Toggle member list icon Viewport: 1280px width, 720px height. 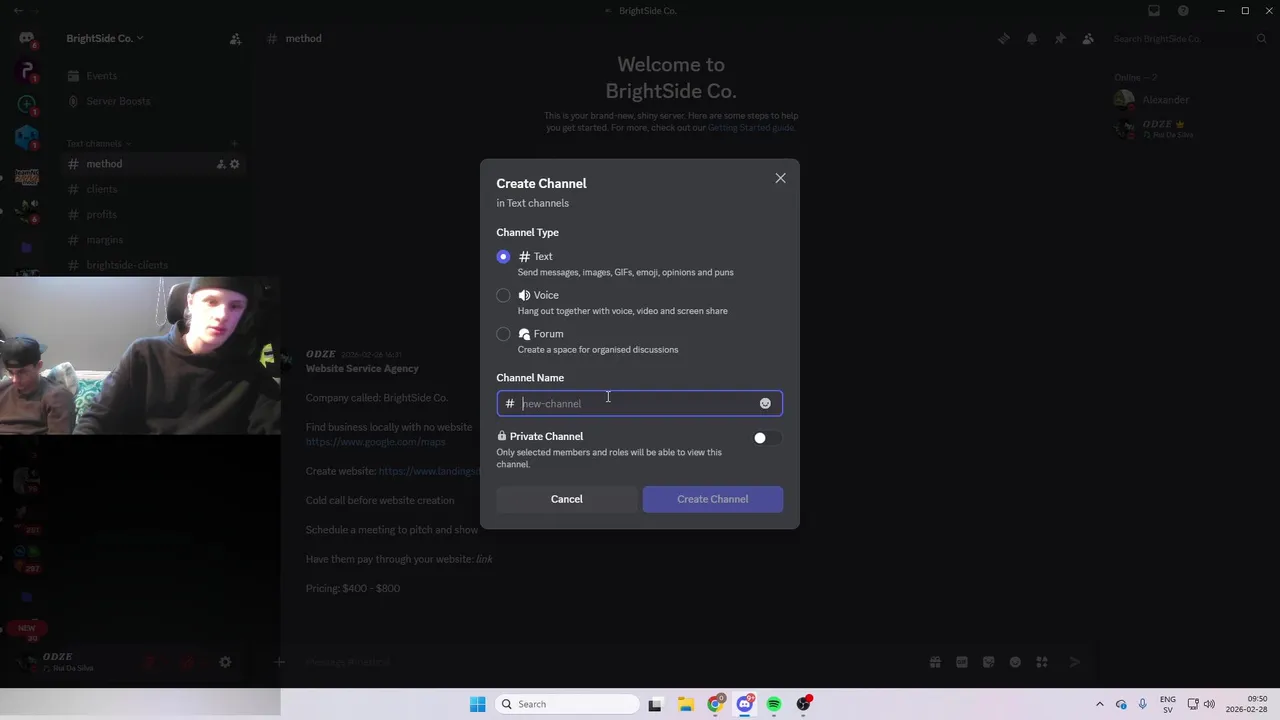[1088, 39]
